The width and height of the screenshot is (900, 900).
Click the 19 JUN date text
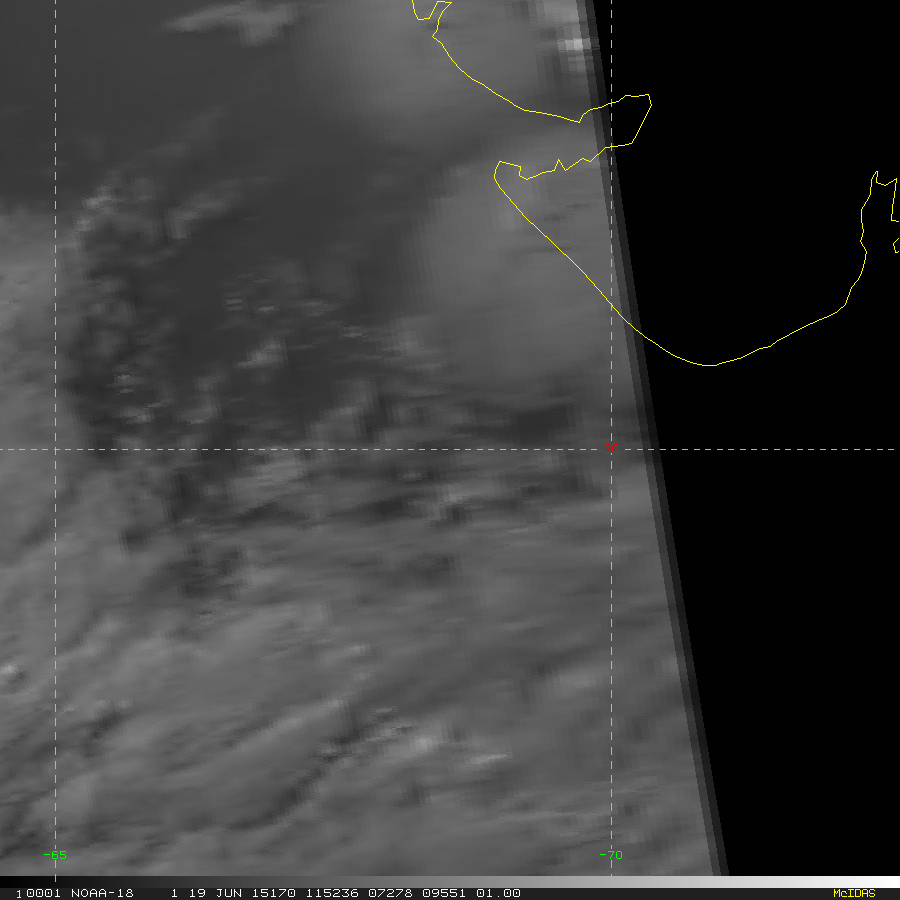tap(208, 893)
